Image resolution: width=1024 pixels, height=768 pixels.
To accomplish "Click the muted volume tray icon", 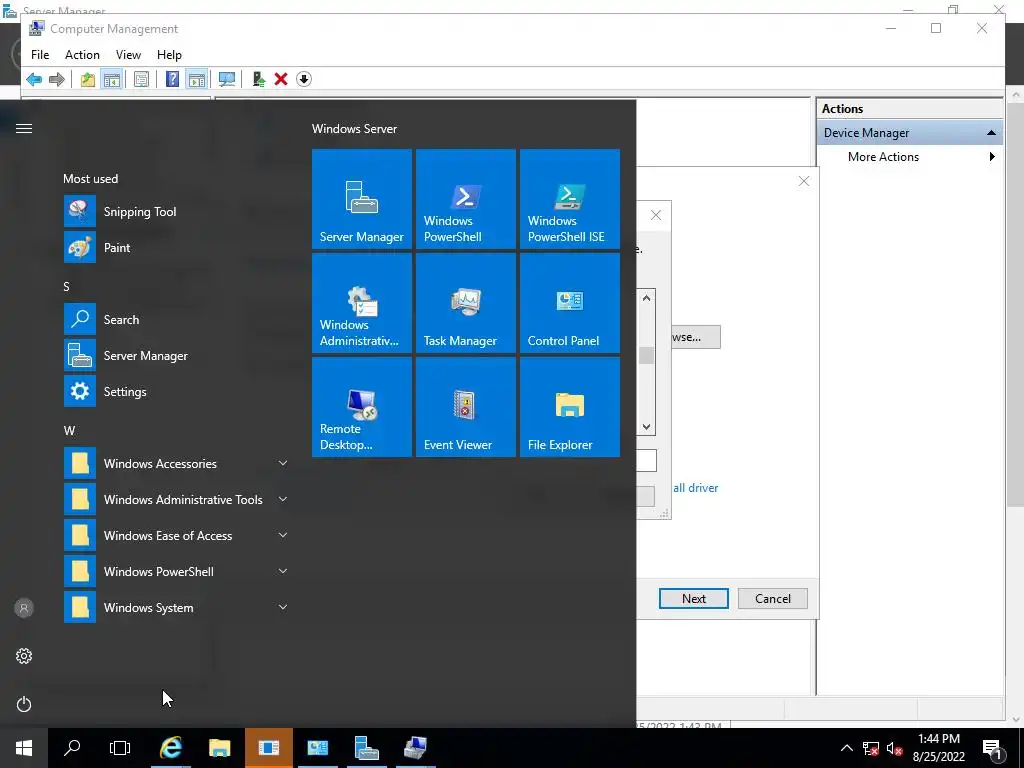I will pos(895,748).
